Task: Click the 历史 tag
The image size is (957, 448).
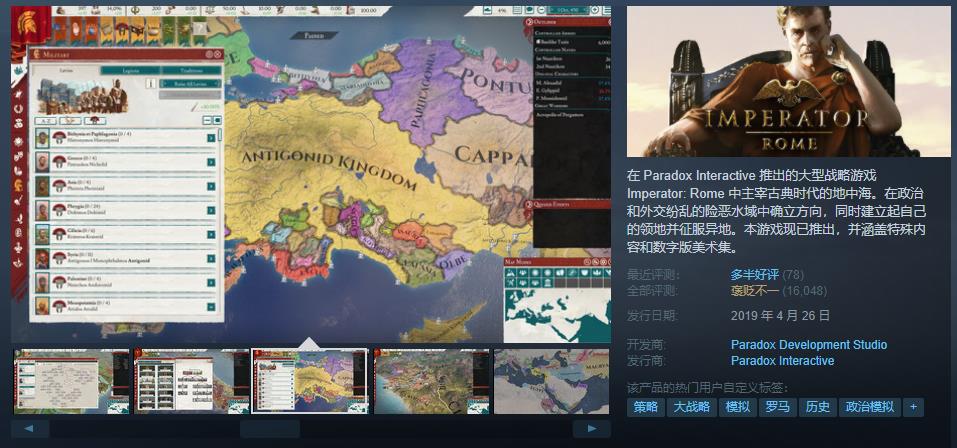Action: 818,407
